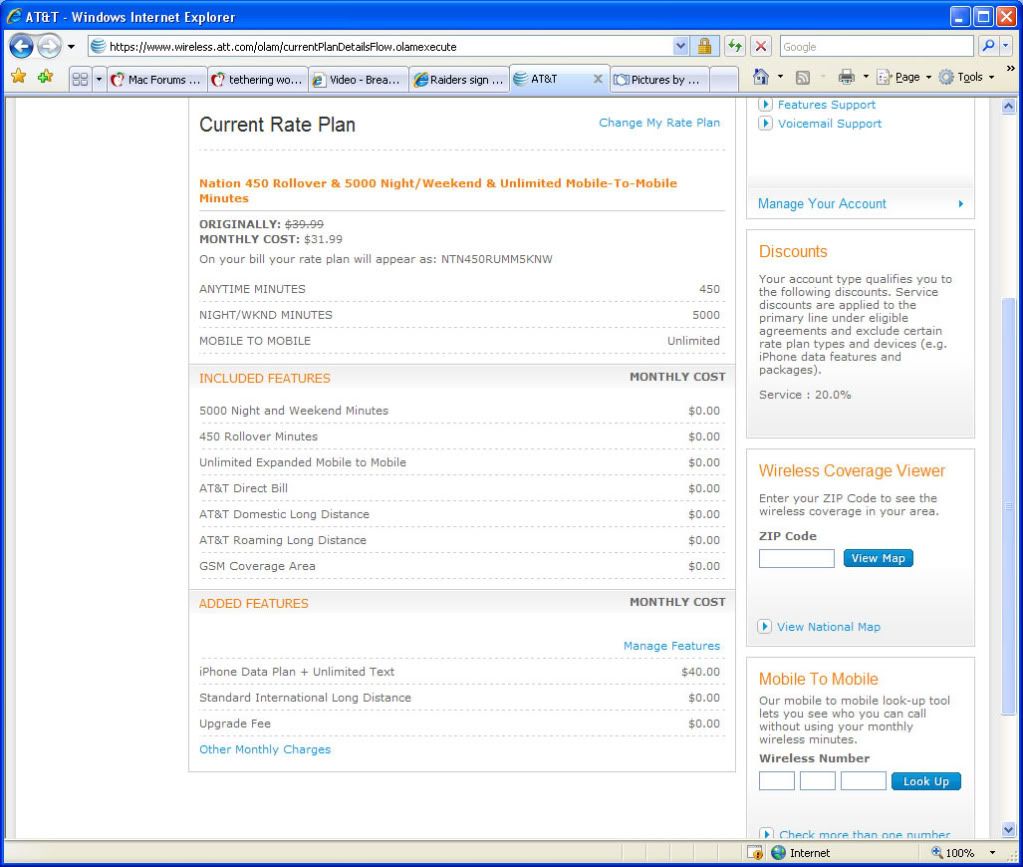Screen dimensions: 1023x867
Task: Open Voicemail Support link
Action: tap(829, 123)
